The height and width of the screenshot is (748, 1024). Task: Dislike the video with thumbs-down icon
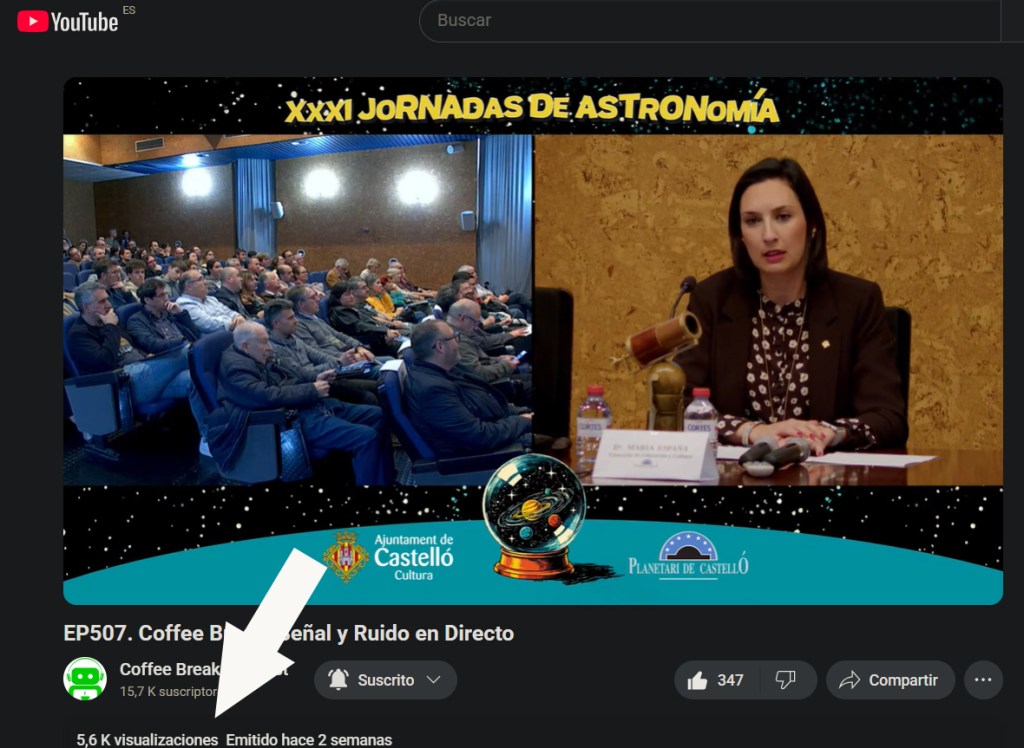pos(785,680)
